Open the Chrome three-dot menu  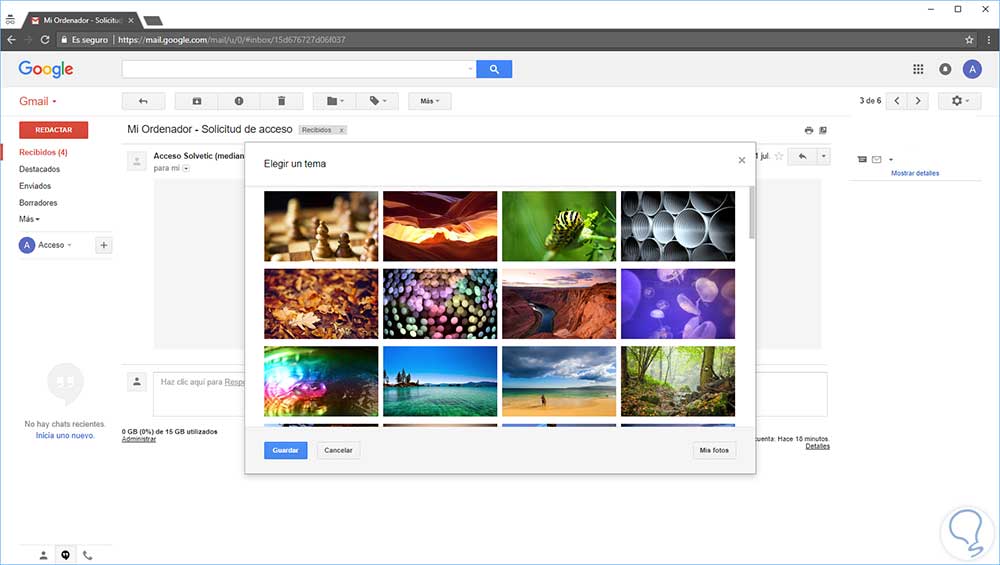click(x=989, y=40)
